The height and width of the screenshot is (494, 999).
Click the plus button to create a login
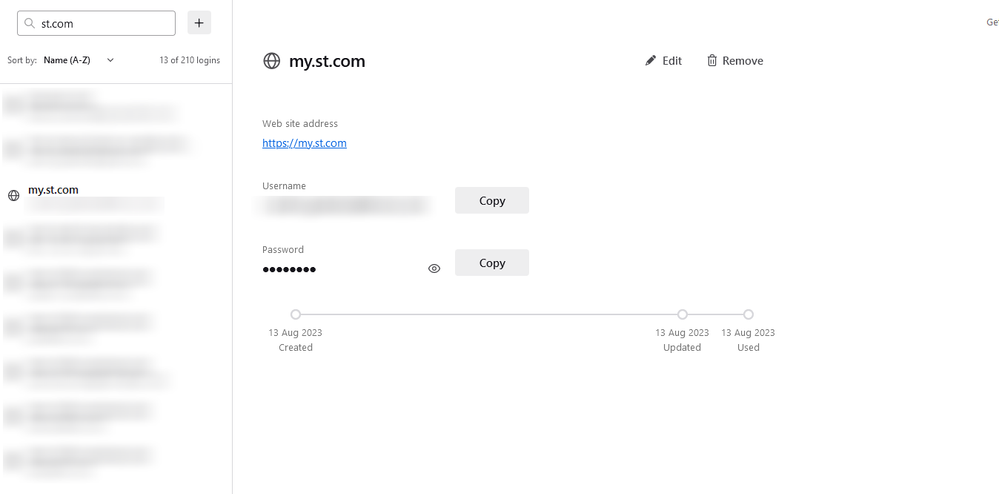[x=199, y=23]
